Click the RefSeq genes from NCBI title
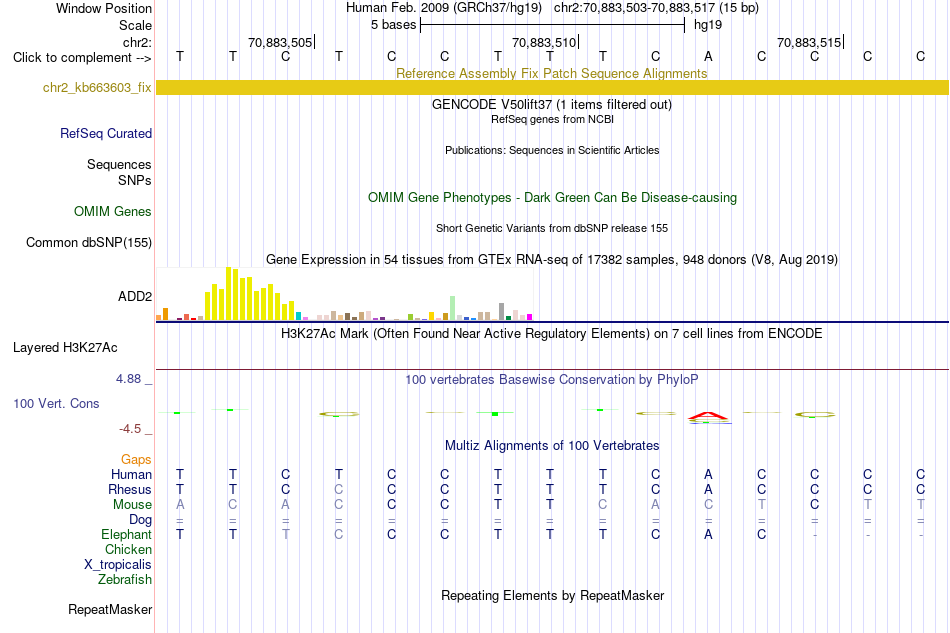The width and height of the screenshot is (950, 633). click(x=552, y=119)
